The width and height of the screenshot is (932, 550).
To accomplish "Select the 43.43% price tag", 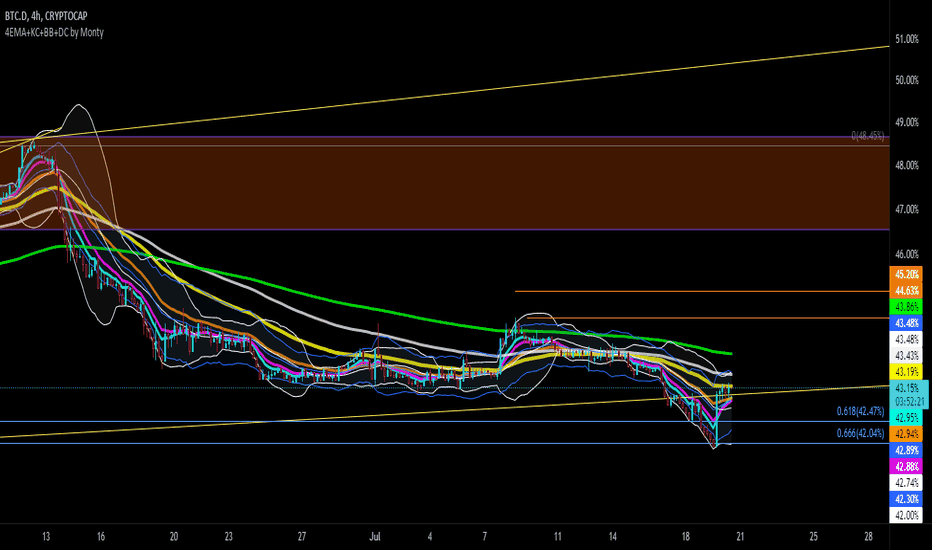I will click(x=906, y=356).
